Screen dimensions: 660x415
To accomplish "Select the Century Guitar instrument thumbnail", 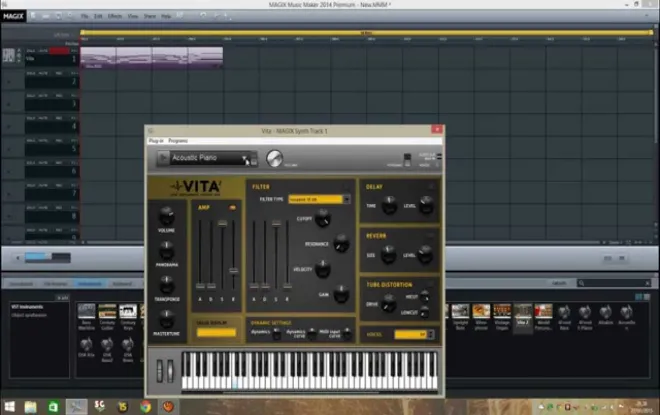I will [x=107, y=311].
